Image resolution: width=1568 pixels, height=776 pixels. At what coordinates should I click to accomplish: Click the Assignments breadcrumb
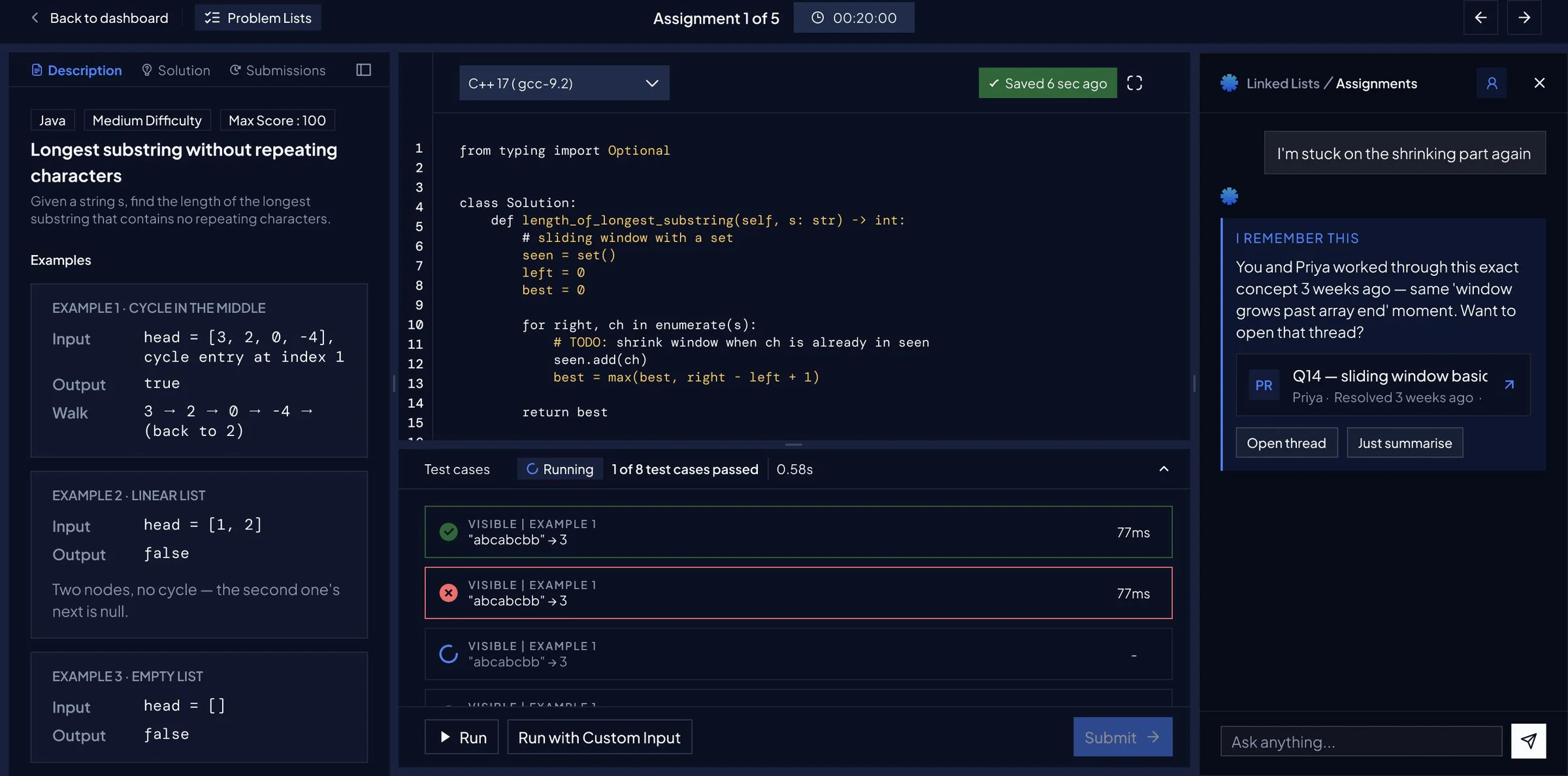[x=1376, y=83]
